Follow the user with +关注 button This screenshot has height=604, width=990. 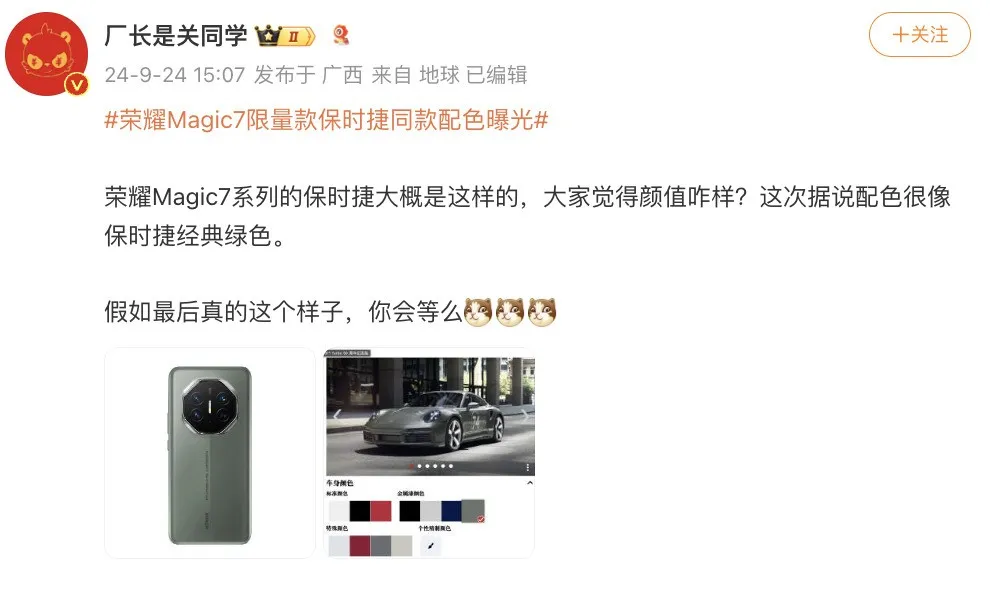[919, 35]
